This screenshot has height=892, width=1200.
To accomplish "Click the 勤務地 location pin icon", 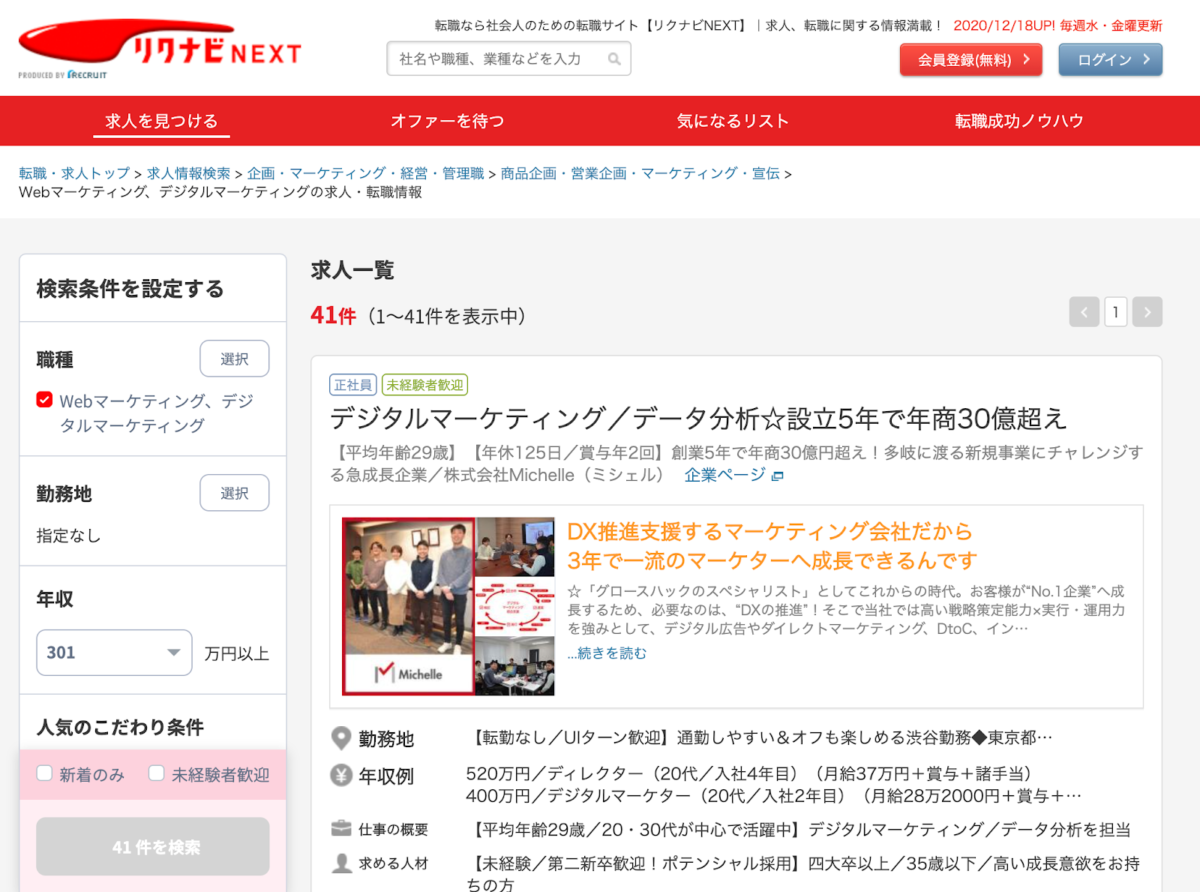I will 342,739.
